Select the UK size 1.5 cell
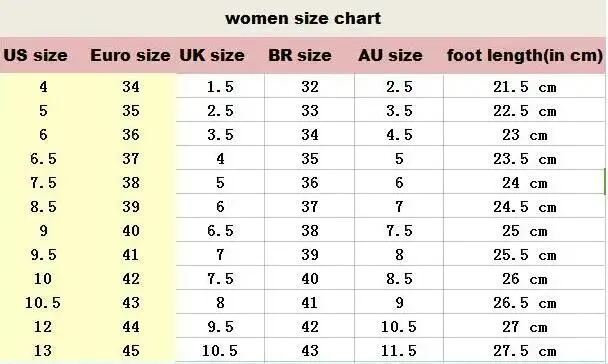This screenshot has width=608, height=364. coord(220,86)
